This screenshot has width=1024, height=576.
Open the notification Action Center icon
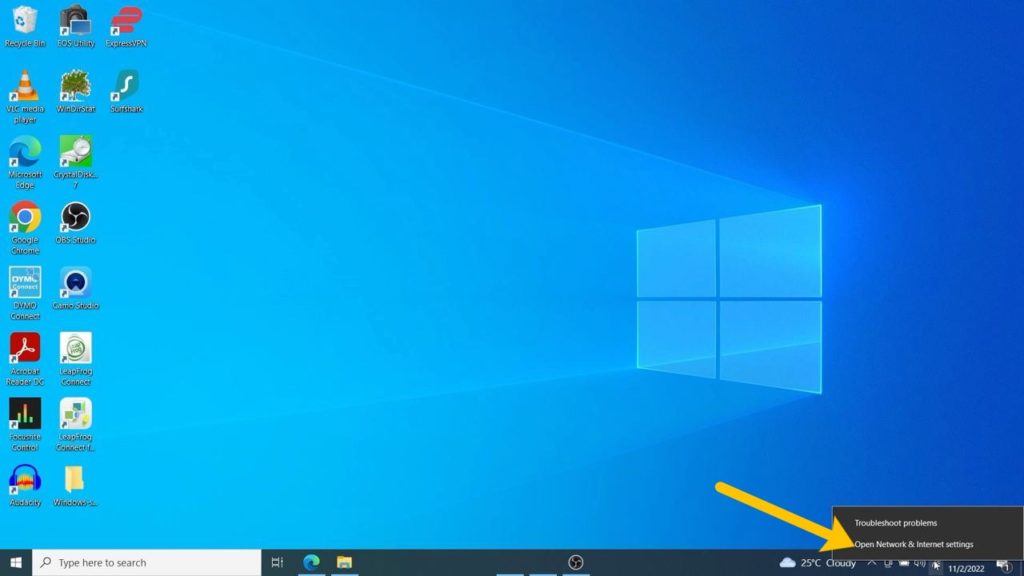pos(1004,566)
